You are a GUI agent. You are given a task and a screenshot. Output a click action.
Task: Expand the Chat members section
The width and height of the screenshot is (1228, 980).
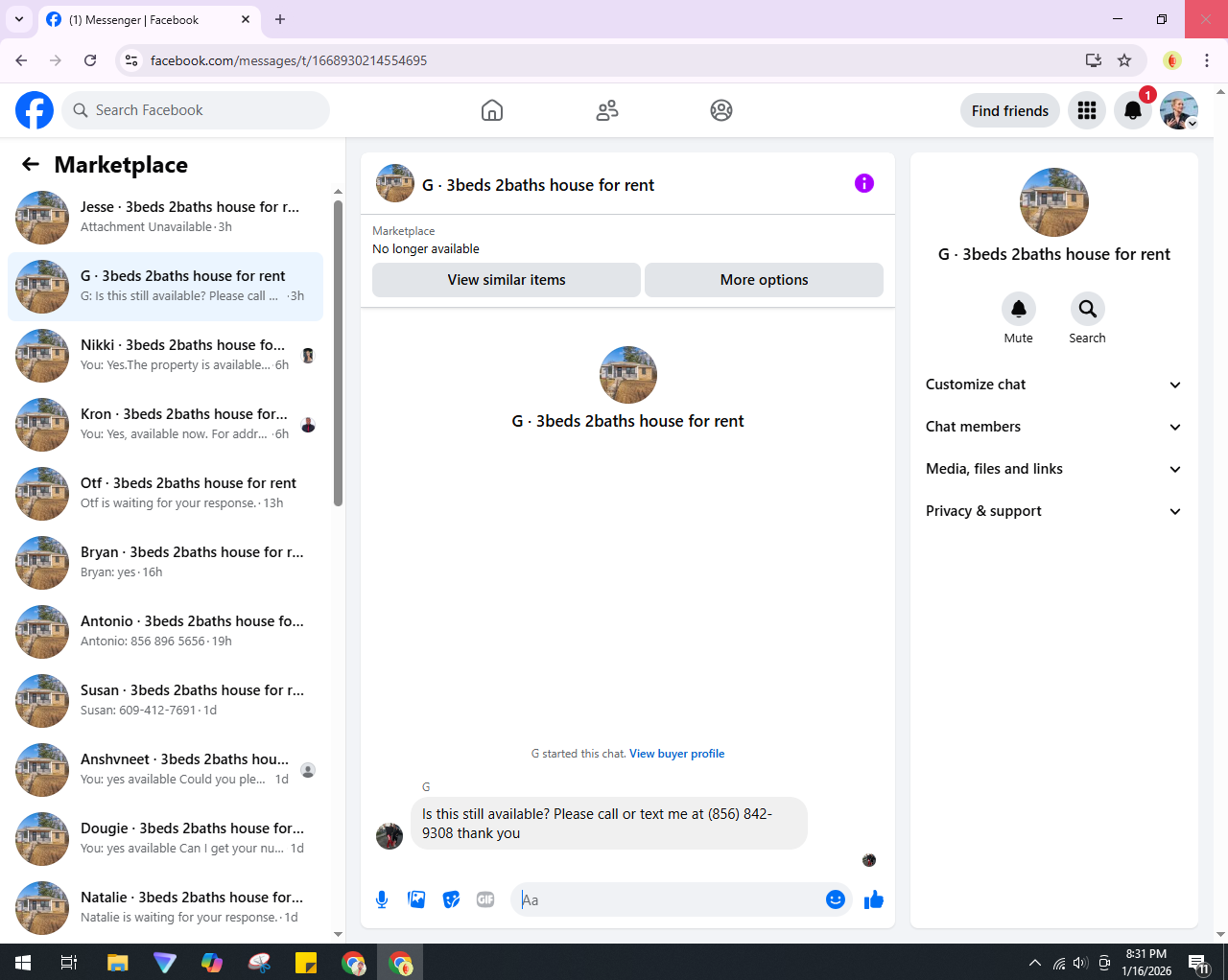pos(1053,427)
